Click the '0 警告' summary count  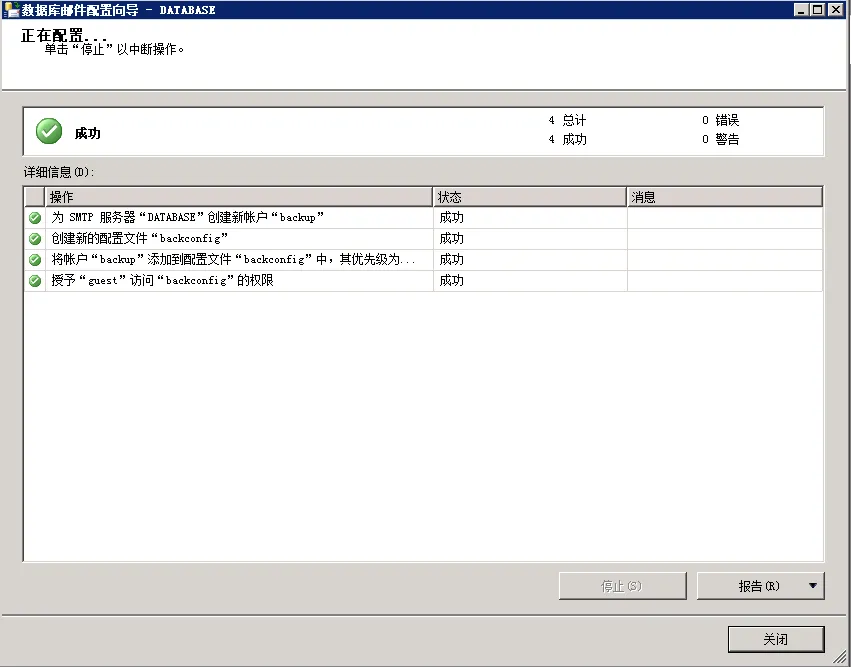coord(720,139)
